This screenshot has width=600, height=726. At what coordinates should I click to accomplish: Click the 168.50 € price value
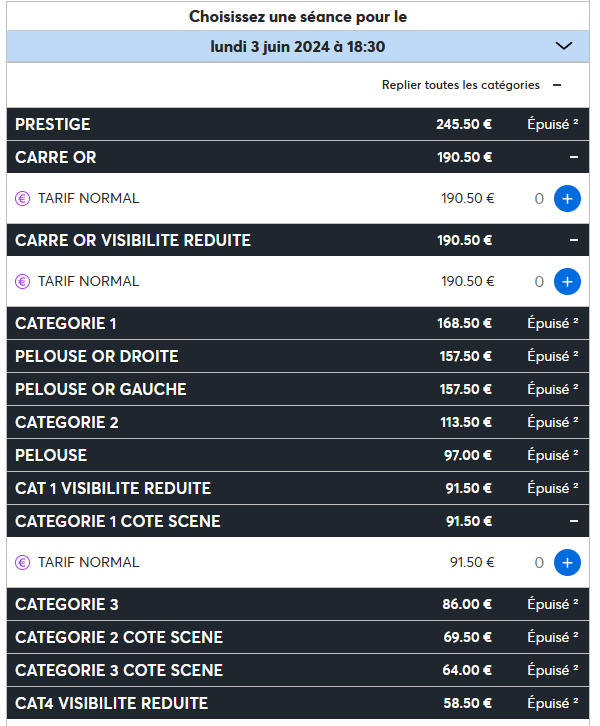click(x=464, y=323)
